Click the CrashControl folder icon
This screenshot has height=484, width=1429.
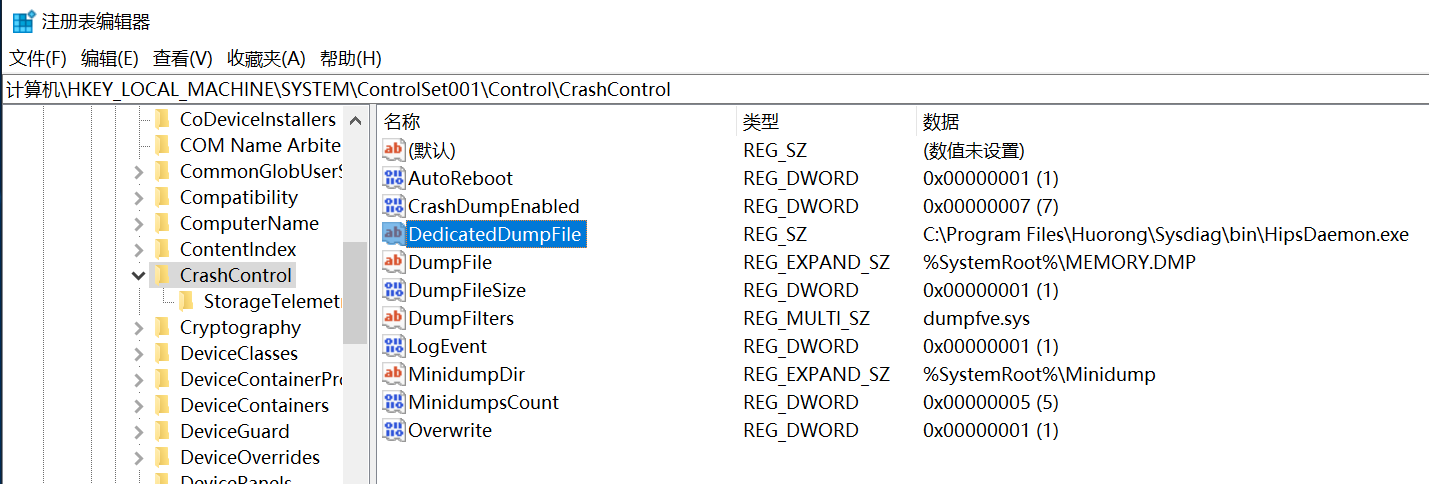coord(162,276)
